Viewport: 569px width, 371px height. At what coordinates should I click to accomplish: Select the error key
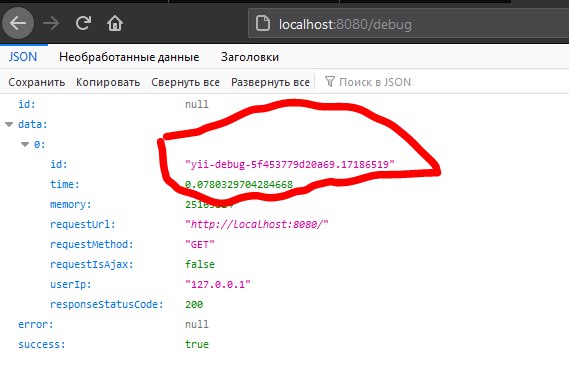[x=36, y=324]
